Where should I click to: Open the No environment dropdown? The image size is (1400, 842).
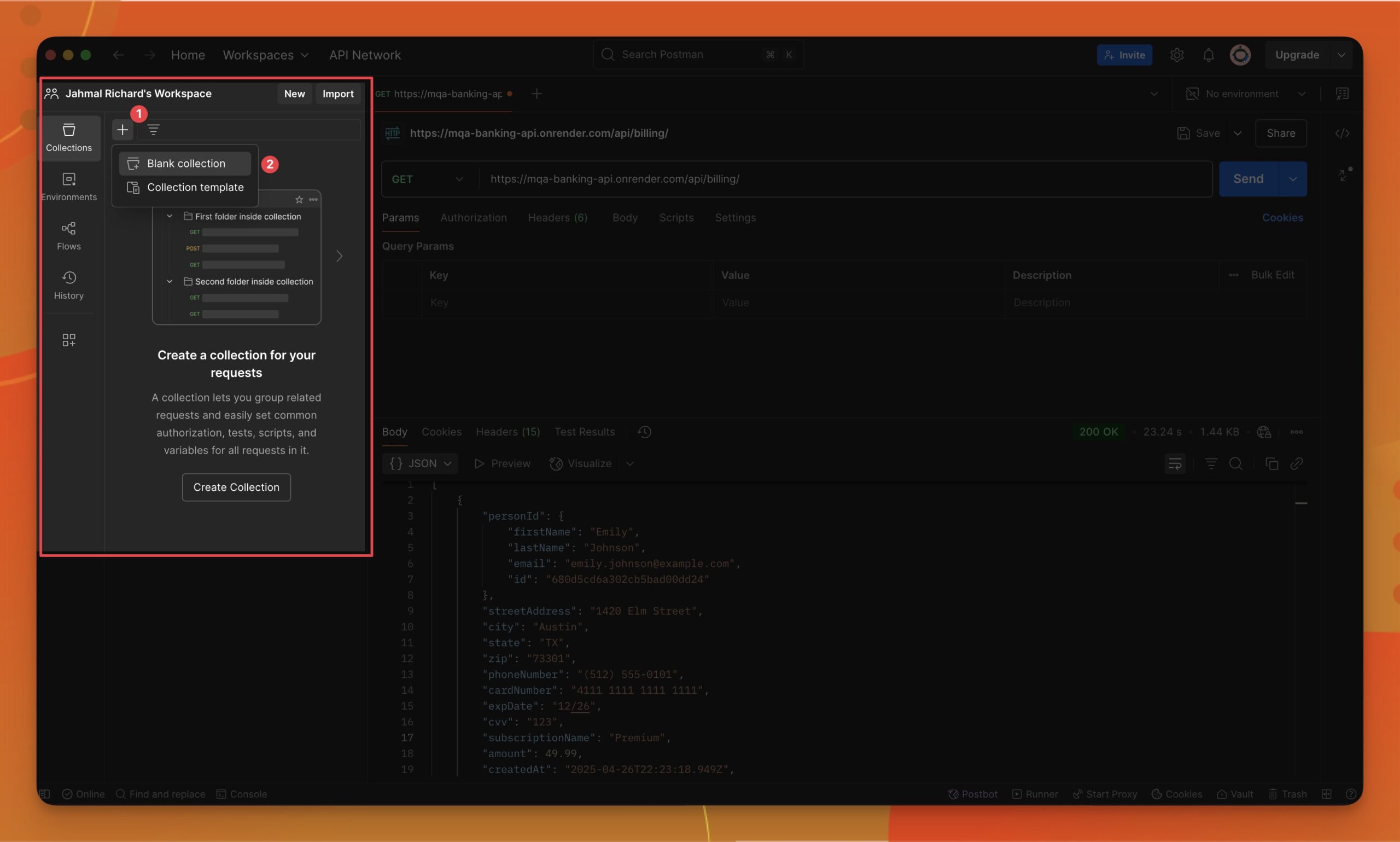(x=1246, y=94)
